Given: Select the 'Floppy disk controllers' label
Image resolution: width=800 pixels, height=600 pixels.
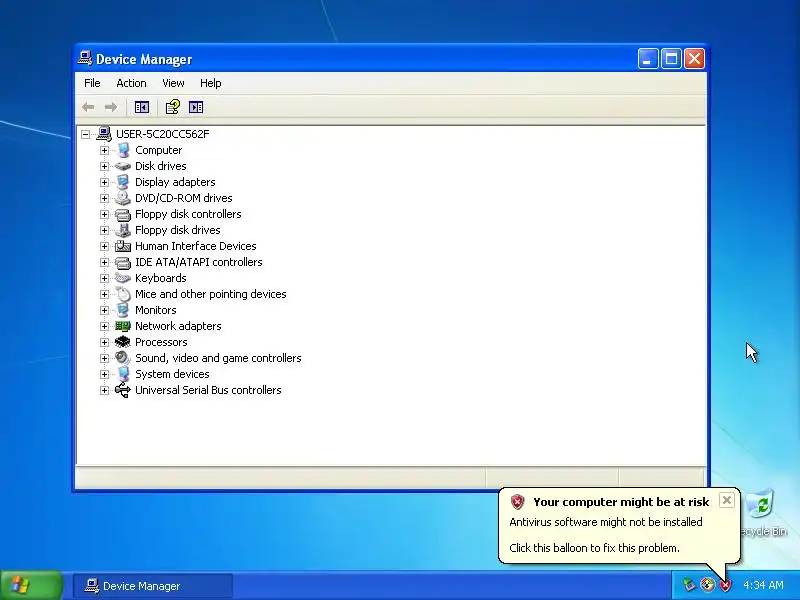Looking at the screenshot, I should tap(188, 214).
